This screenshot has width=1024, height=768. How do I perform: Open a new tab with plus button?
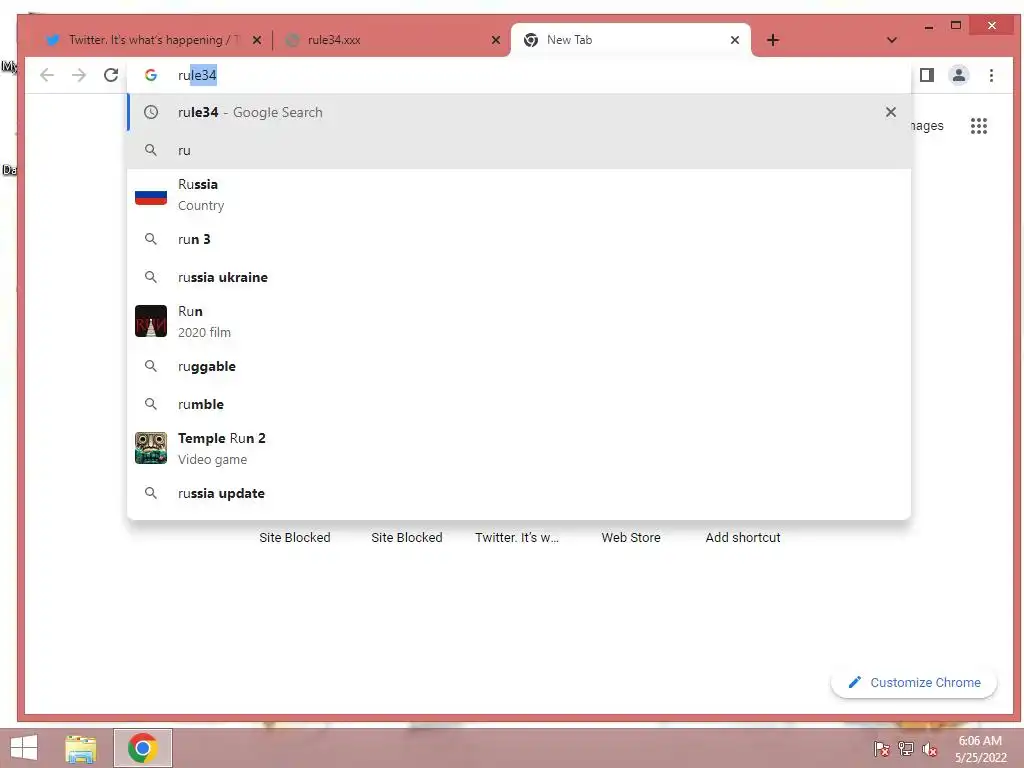point(773,40)
